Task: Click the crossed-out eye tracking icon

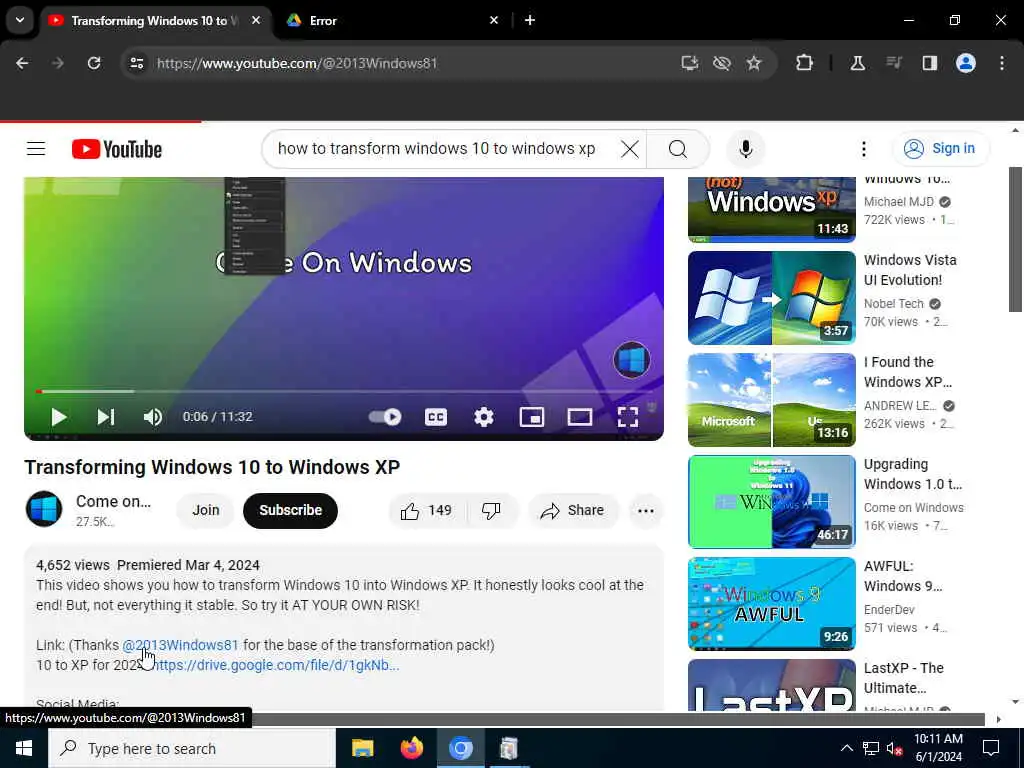Action: (722, 63)
